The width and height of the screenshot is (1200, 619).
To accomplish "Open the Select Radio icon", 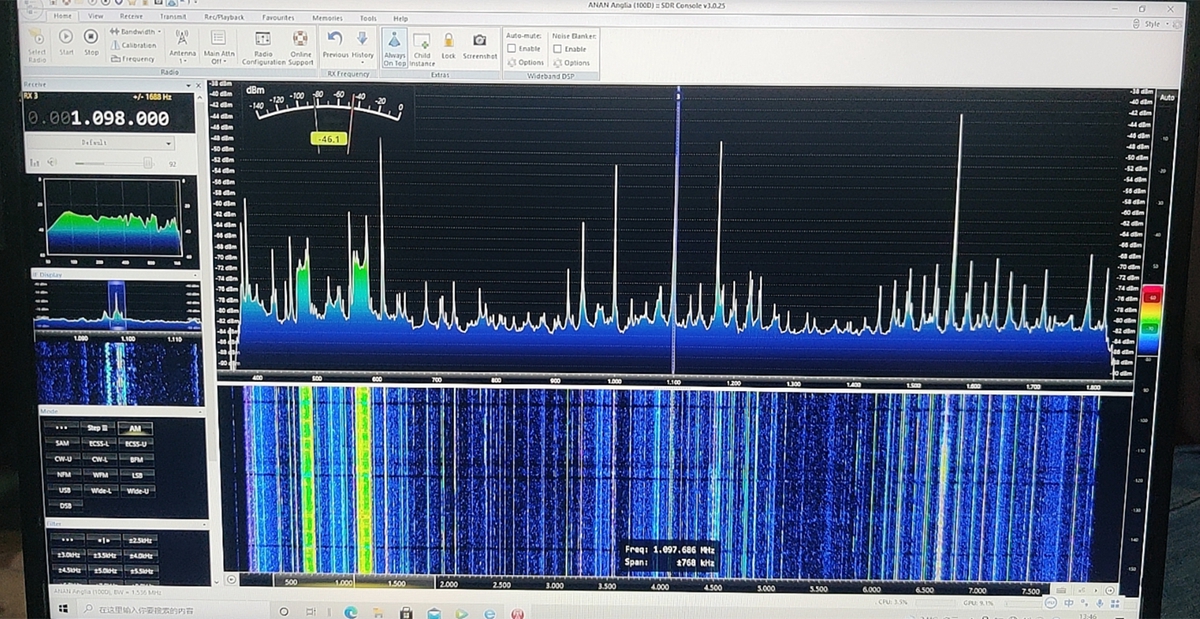I will pyautogui.click(x=37, y=45).
